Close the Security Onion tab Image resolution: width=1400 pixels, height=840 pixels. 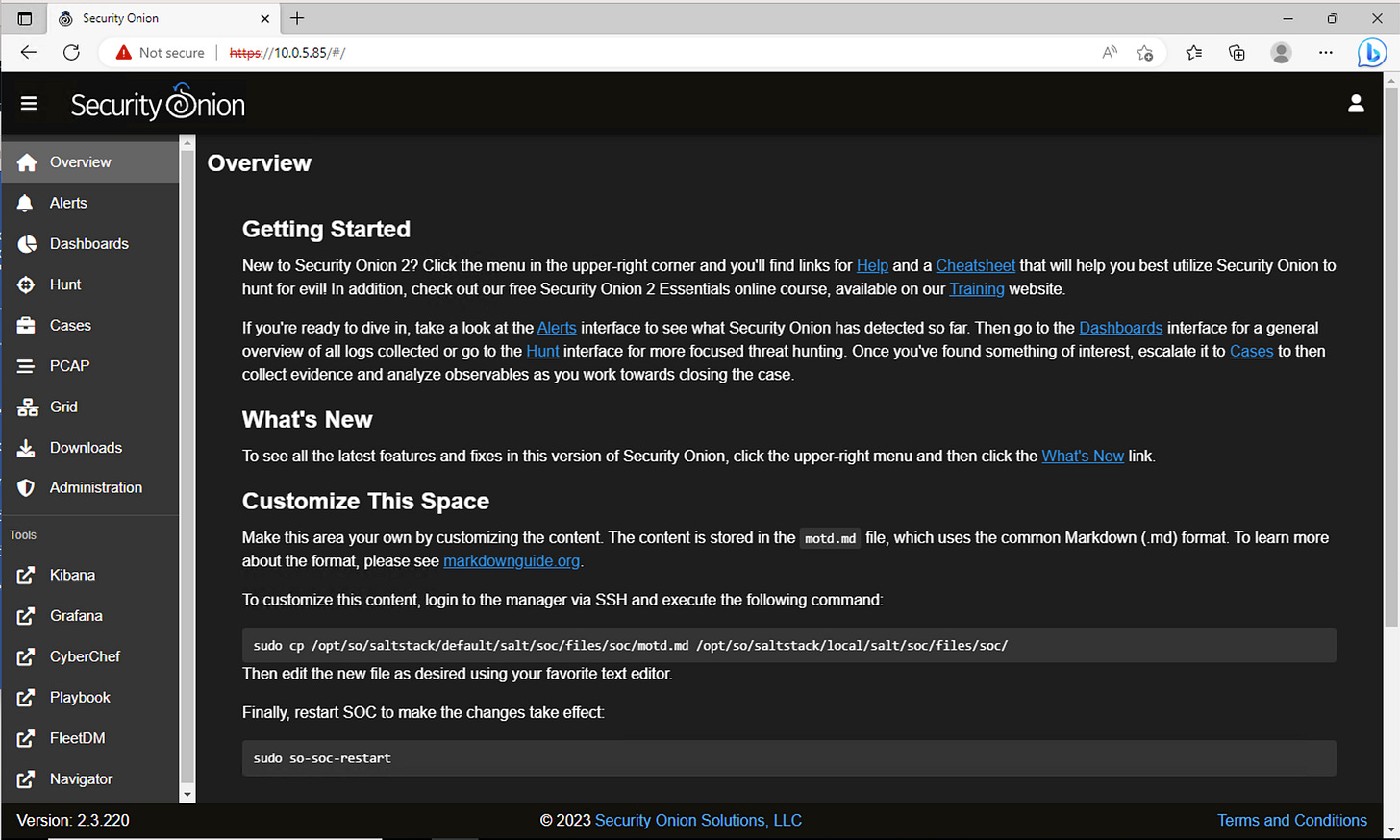click(x=265, y=18)
